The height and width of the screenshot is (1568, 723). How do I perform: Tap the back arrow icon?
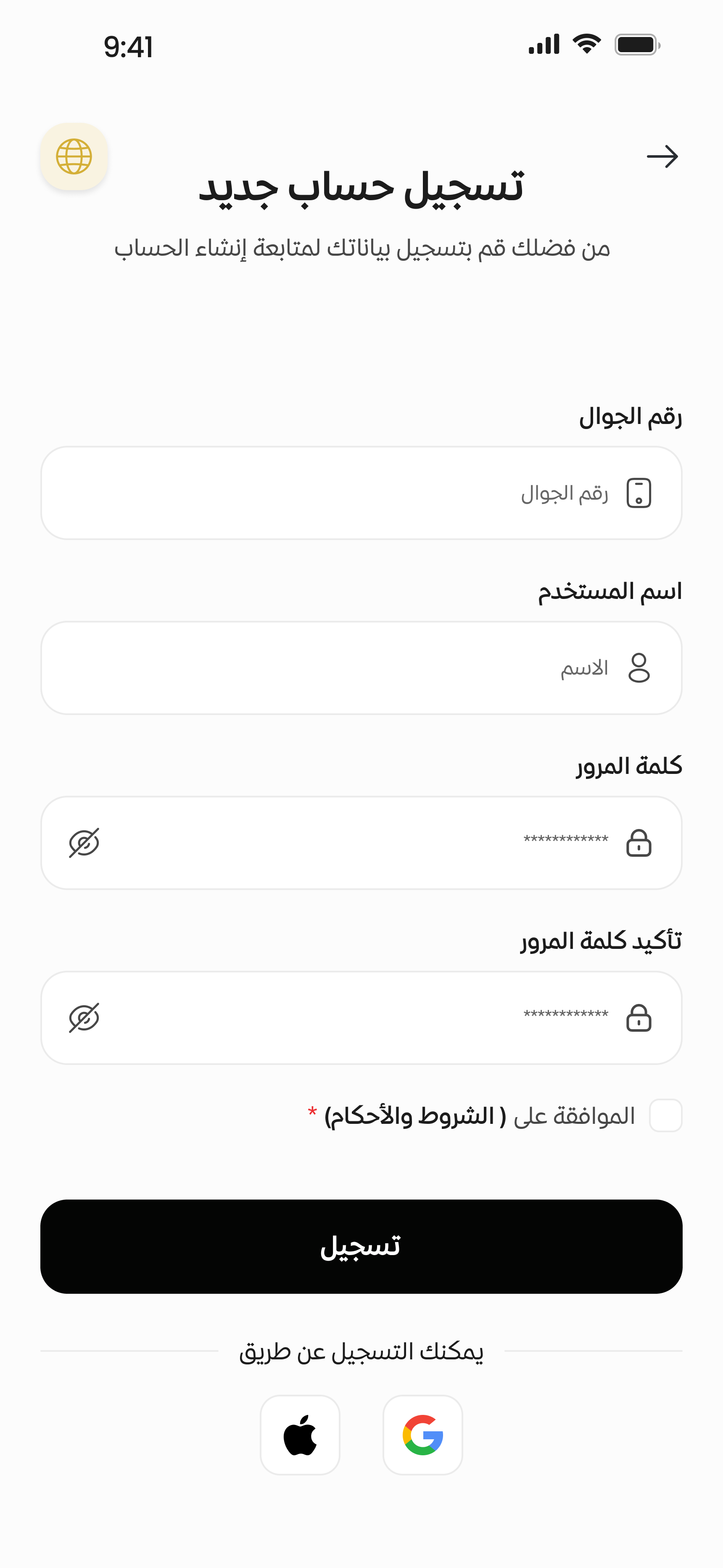click(662, 156)
